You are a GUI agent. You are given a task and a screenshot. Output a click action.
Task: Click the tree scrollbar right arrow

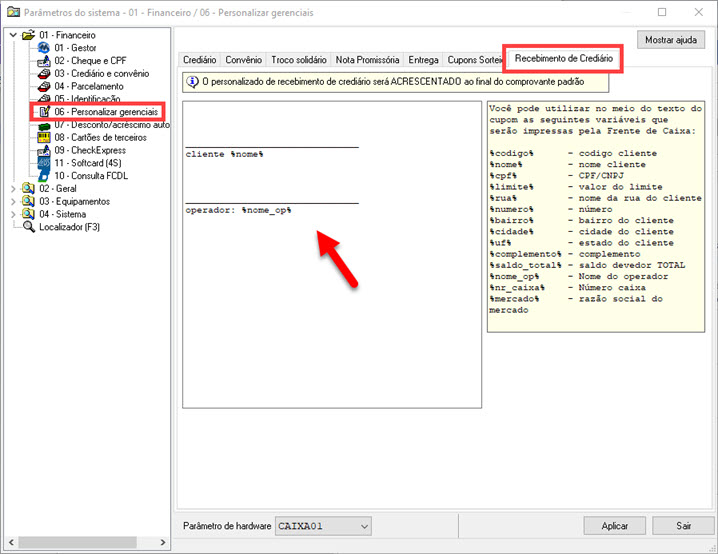coord(163,542)
